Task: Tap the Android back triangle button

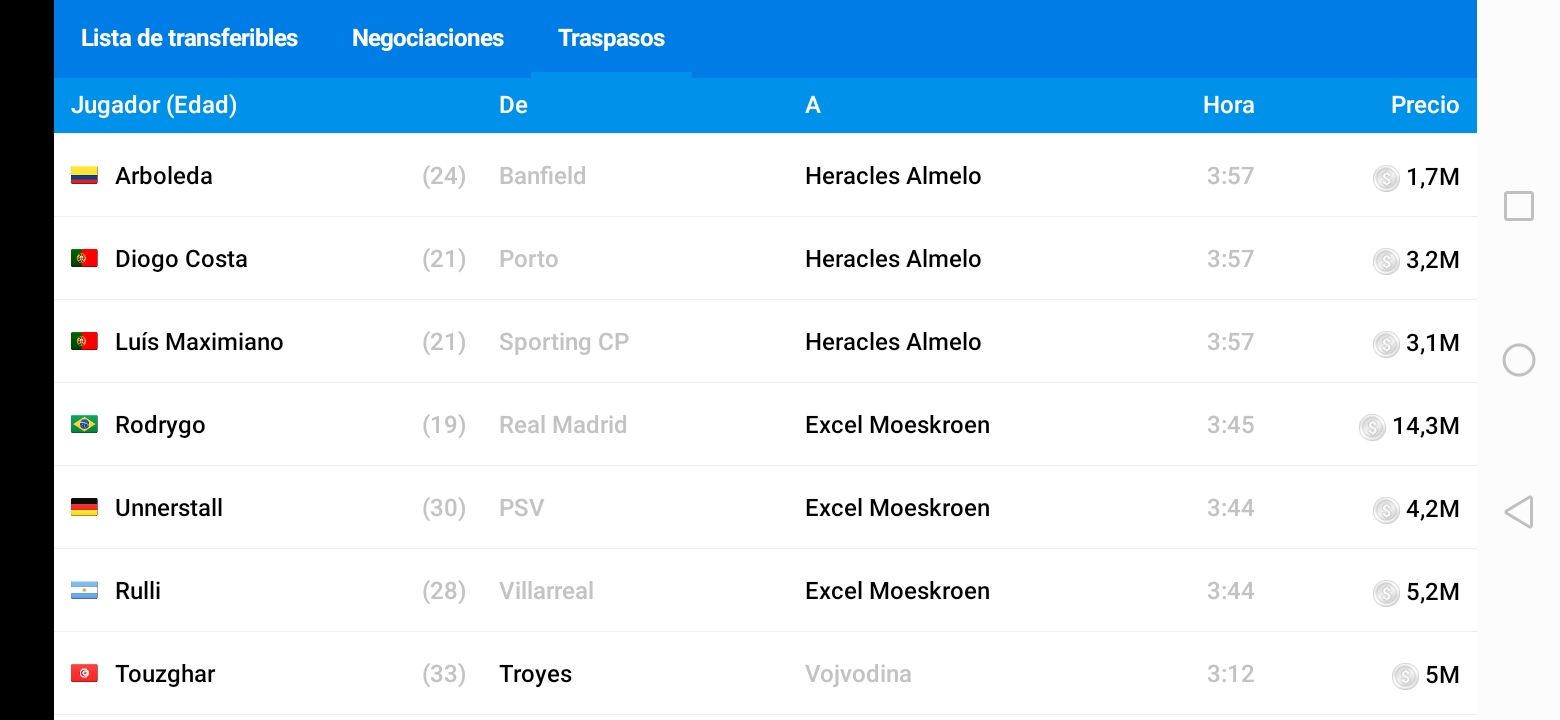Action: (x=1518, y=513)
